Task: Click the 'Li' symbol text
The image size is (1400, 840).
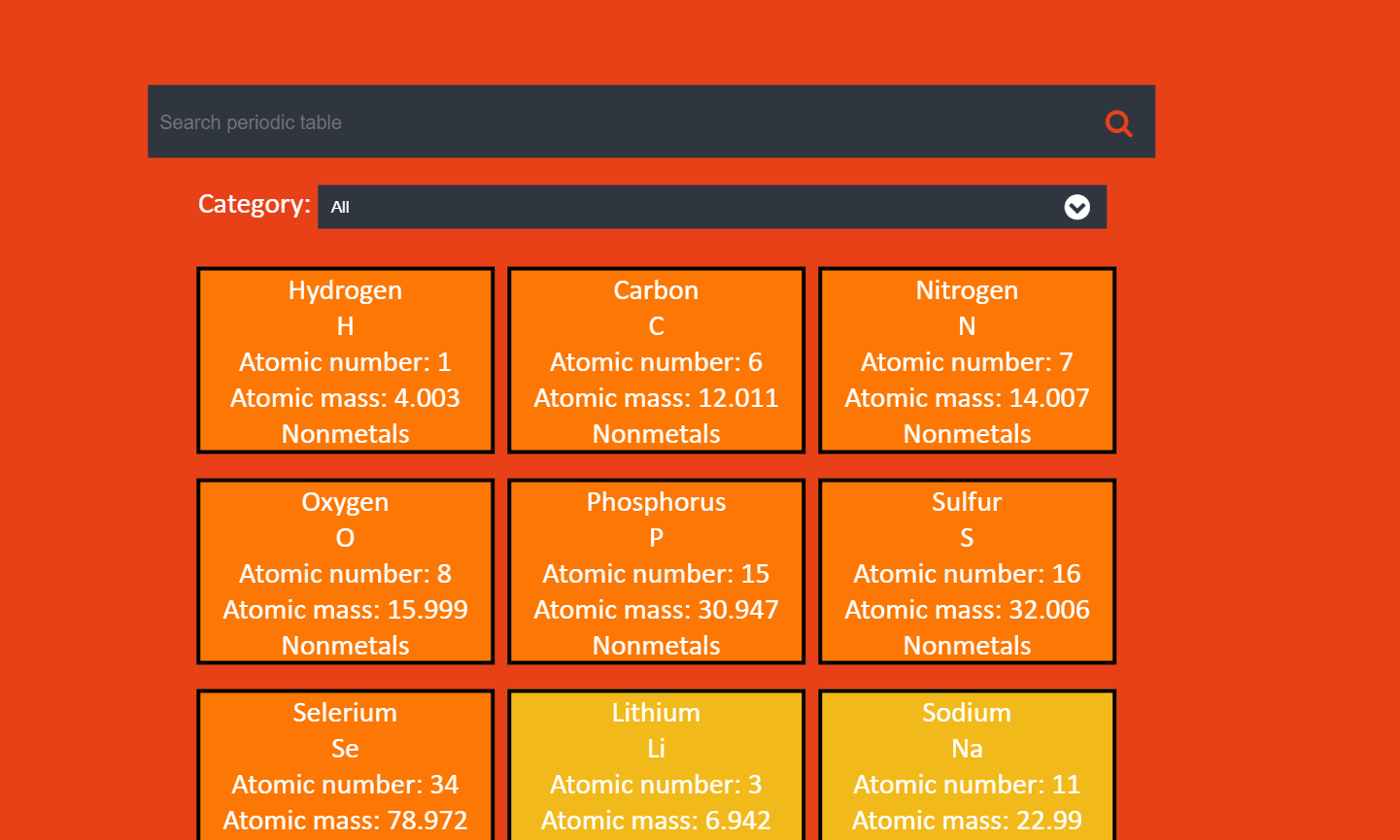Action: [x=656, y=749]
